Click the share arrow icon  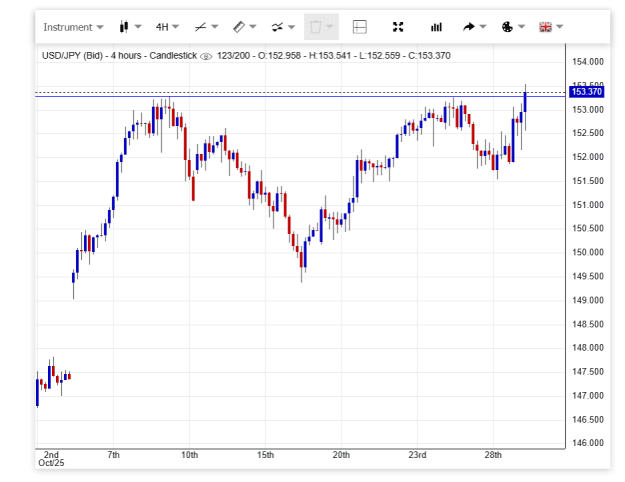[469, 27]
